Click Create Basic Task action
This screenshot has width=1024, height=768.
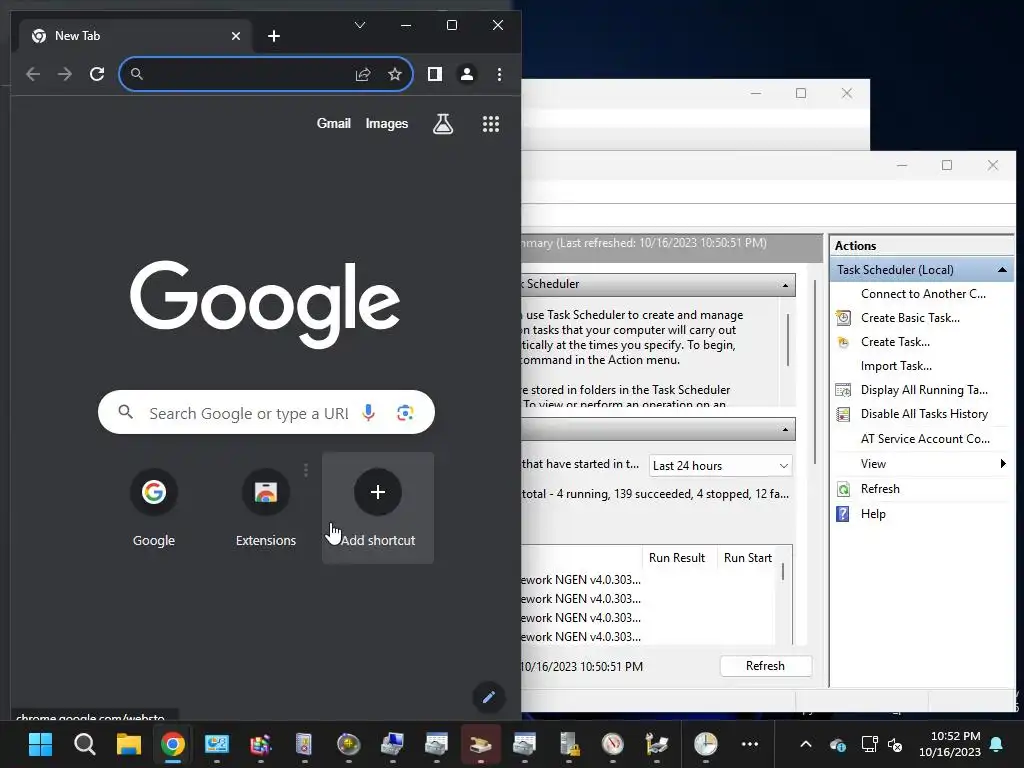tap(910, 318)
